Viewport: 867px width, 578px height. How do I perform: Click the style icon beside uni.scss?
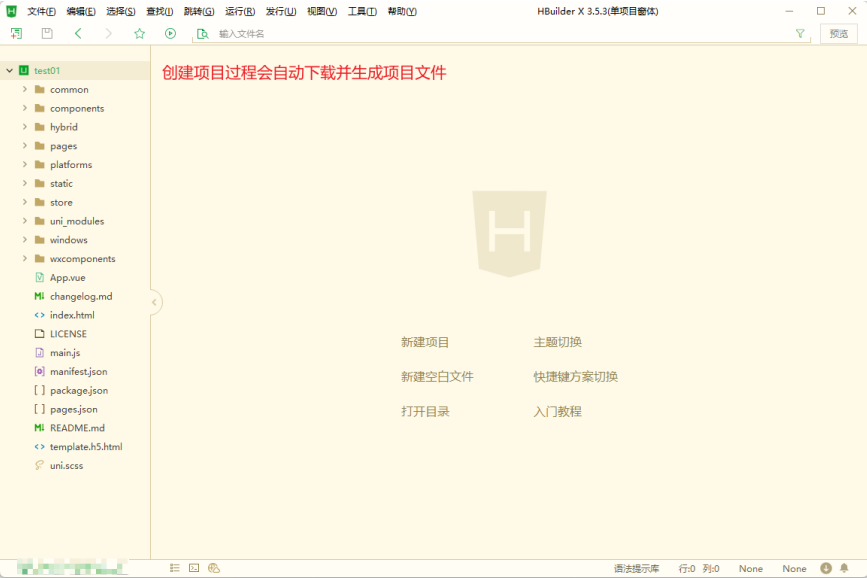[39, 465]
